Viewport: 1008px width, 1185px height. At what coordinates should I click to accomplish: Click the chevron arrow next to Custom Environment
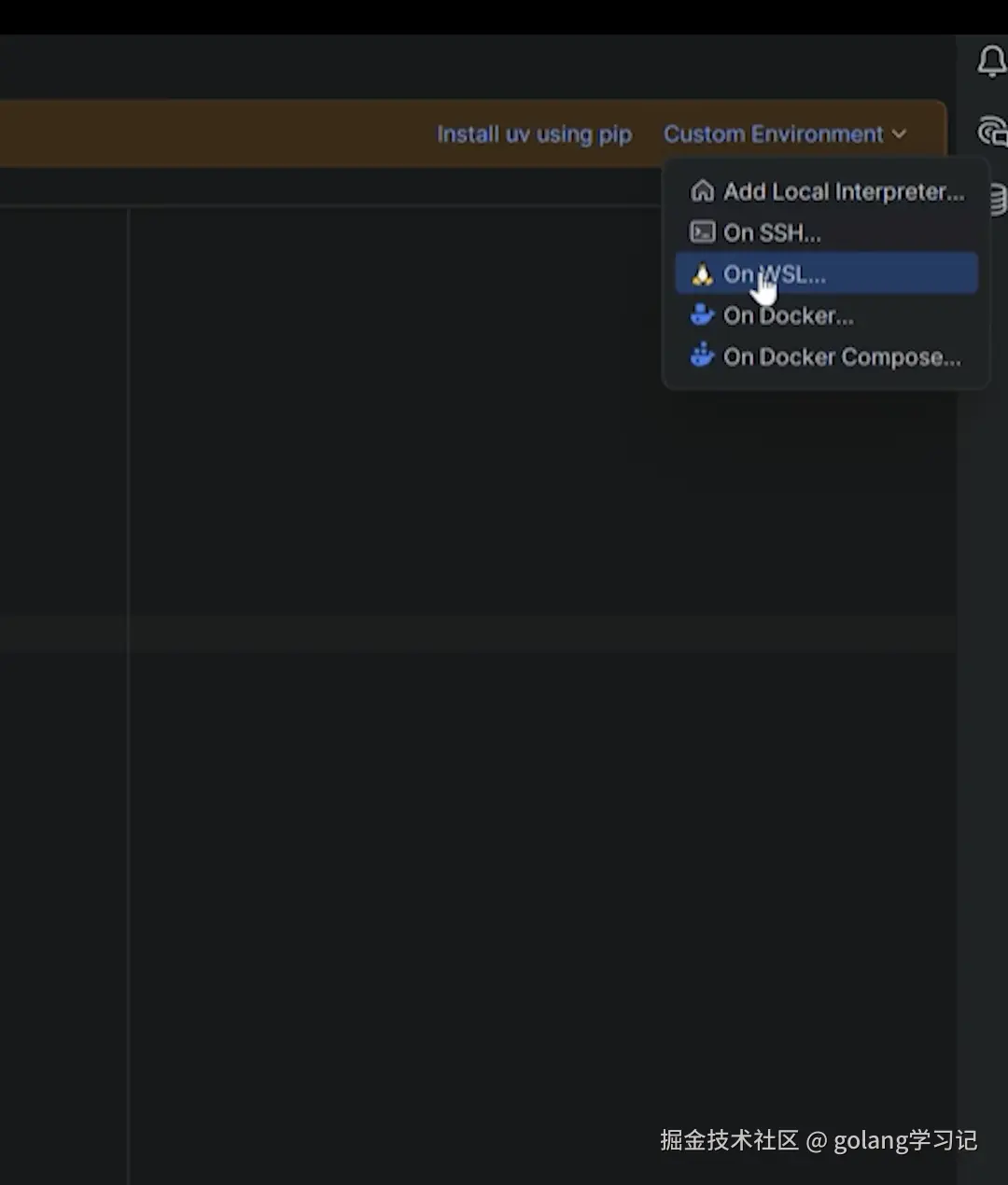pos(899,134)
